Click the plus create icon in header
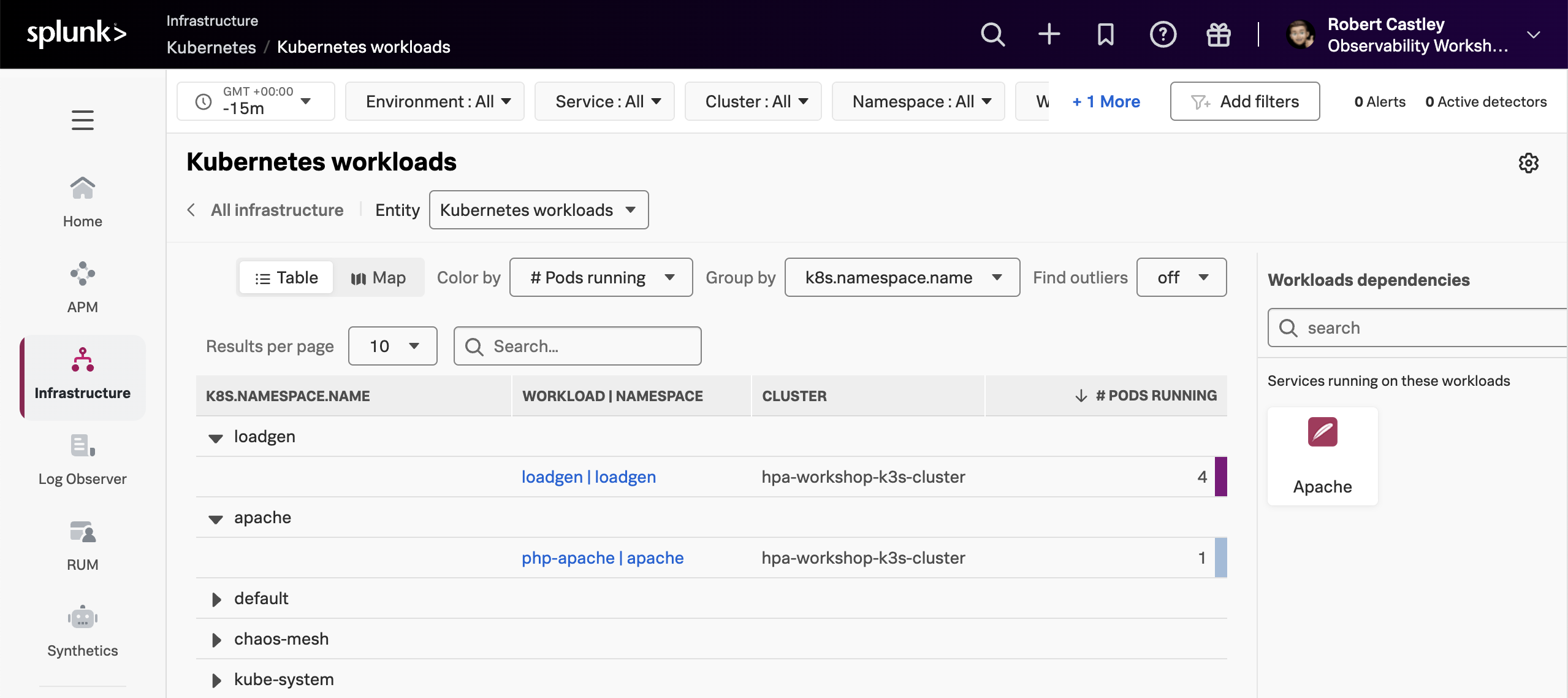 (x=1049, y=34)
